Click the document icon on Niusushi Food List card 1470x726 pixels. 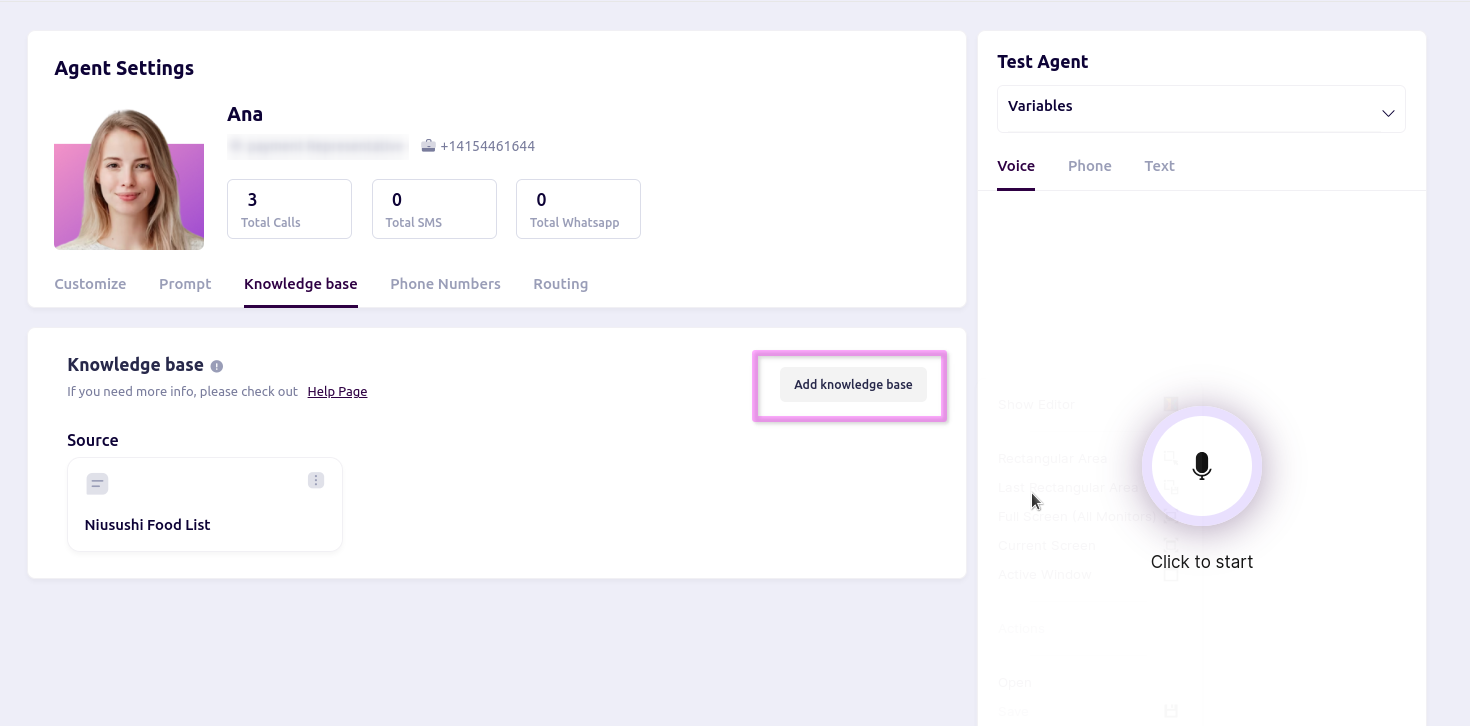(97, 484)
